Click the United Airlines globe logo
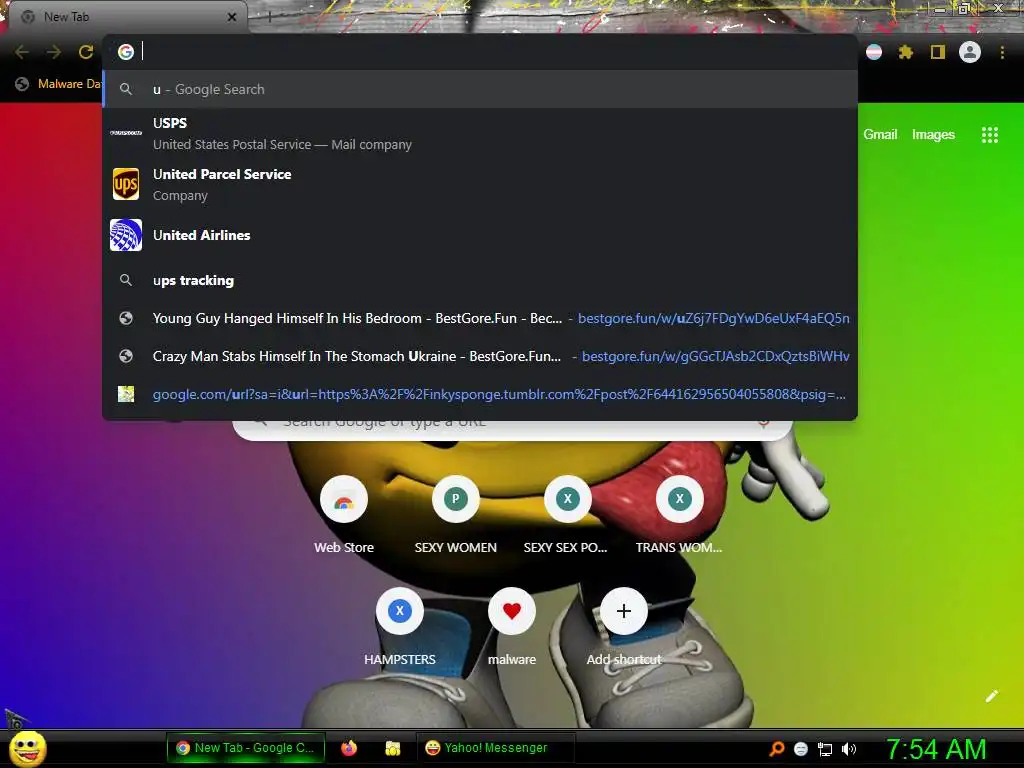This screenshot has width=1024, height=768. pos(126,235)
